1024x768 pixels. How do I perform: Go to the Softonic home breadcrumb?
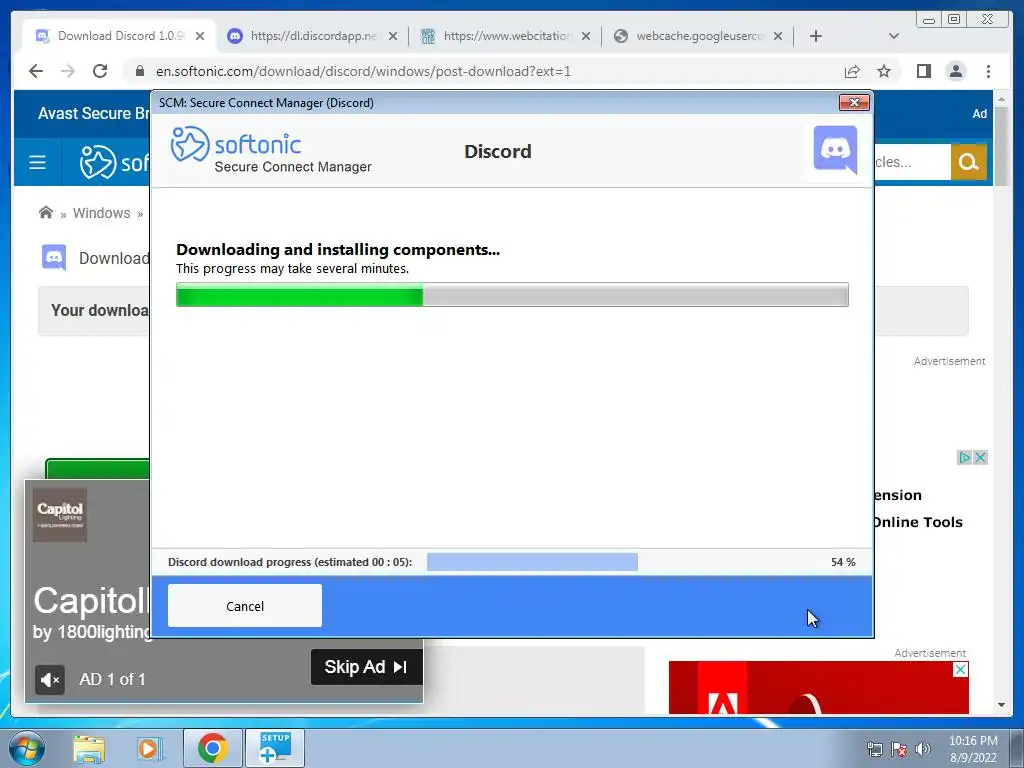(46, 212)
